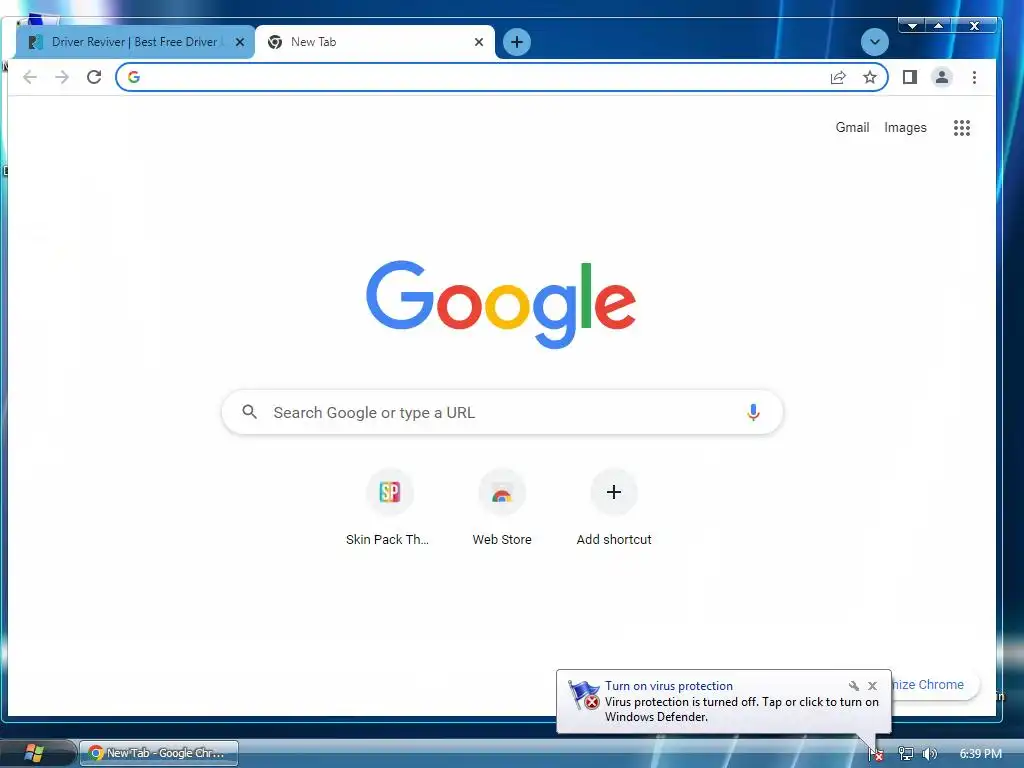Open the Action Center flag tray icon
1024x768 pixels.
coord(876,754)
